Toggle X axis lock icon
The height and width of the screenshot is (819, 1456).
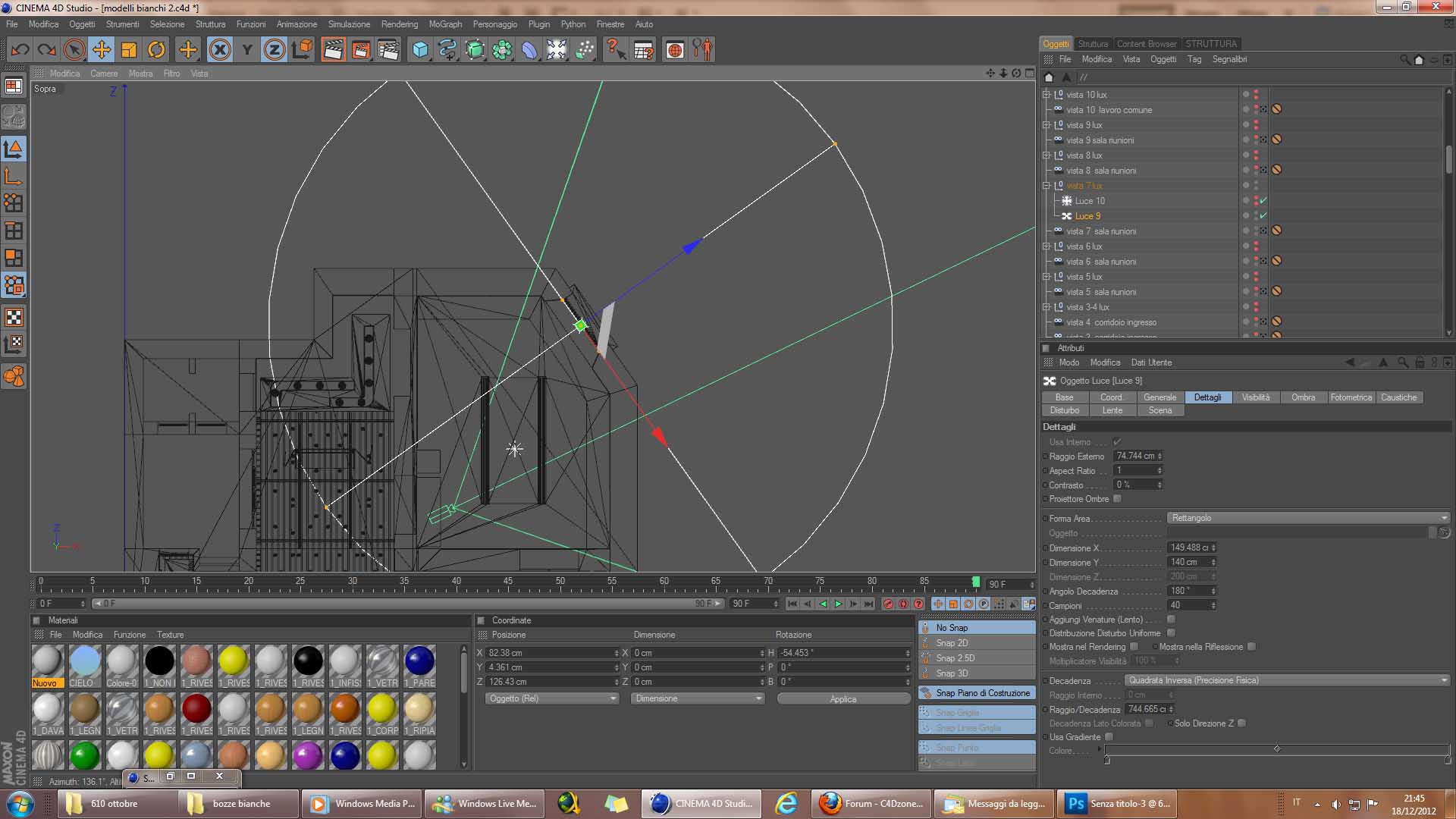pos(220,50)
